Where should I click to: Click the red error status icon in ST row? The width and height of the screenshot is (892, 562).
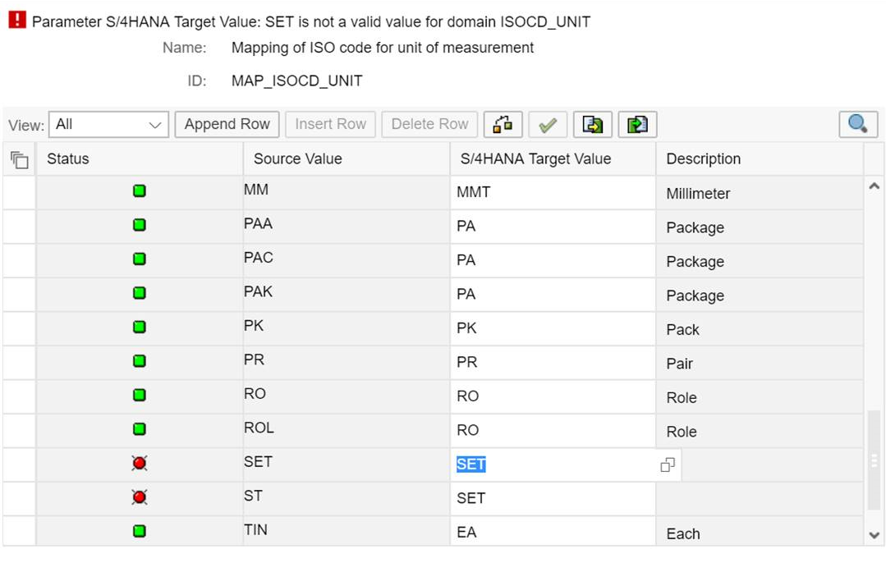pos(139,497)
